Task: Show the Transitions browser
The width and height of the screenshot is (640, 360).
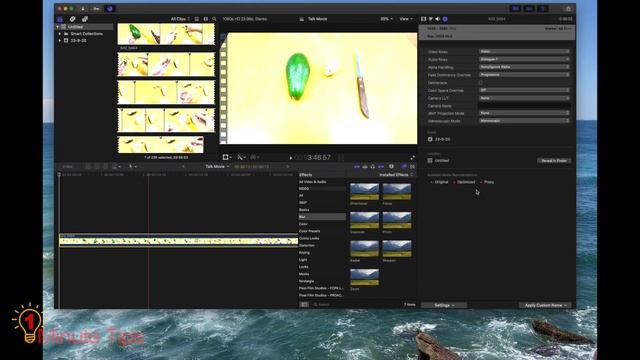Action: (412, 167)
